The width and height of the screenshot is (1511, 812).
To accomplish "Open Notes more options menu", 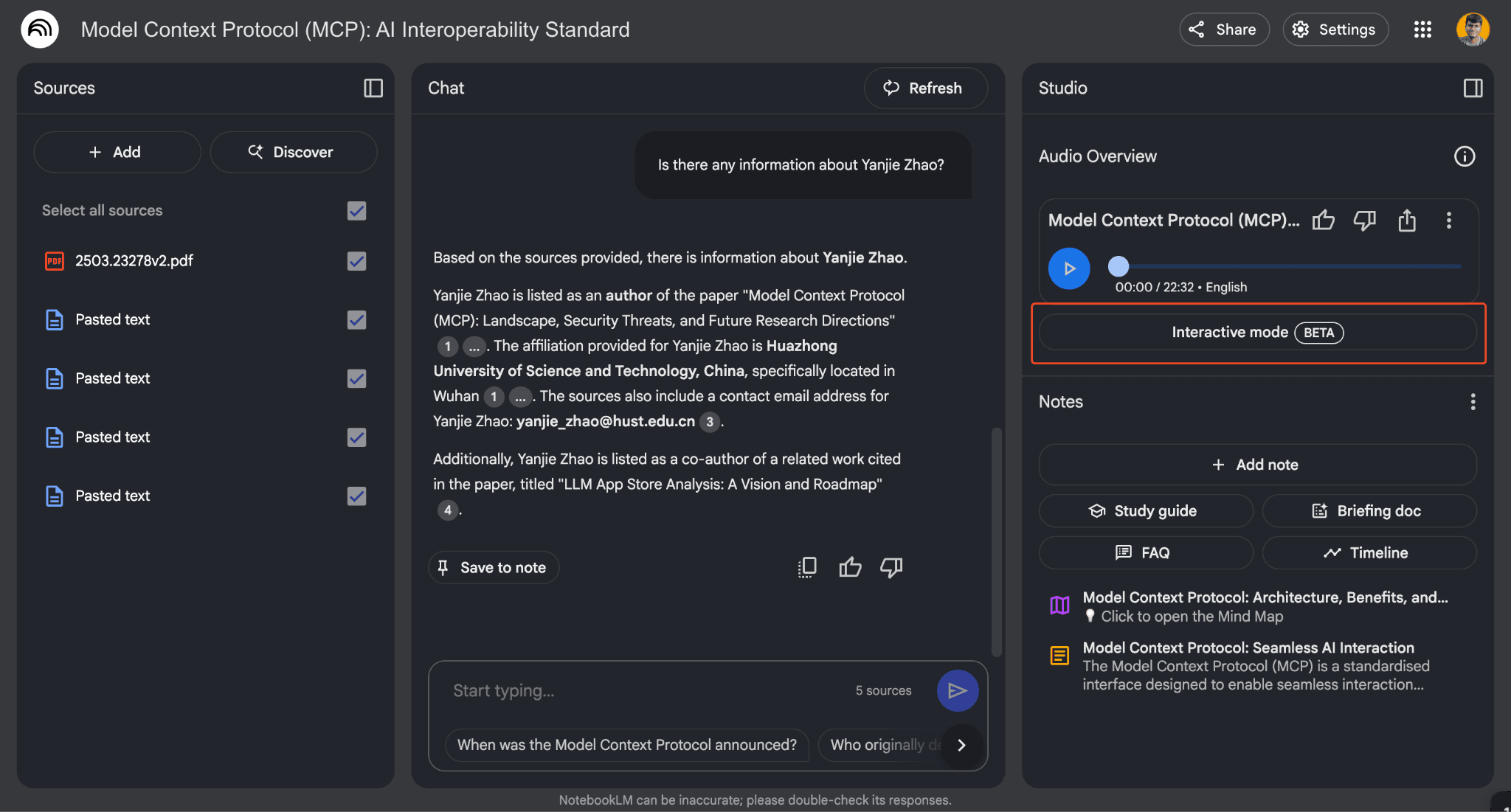I will [1473, 402].
